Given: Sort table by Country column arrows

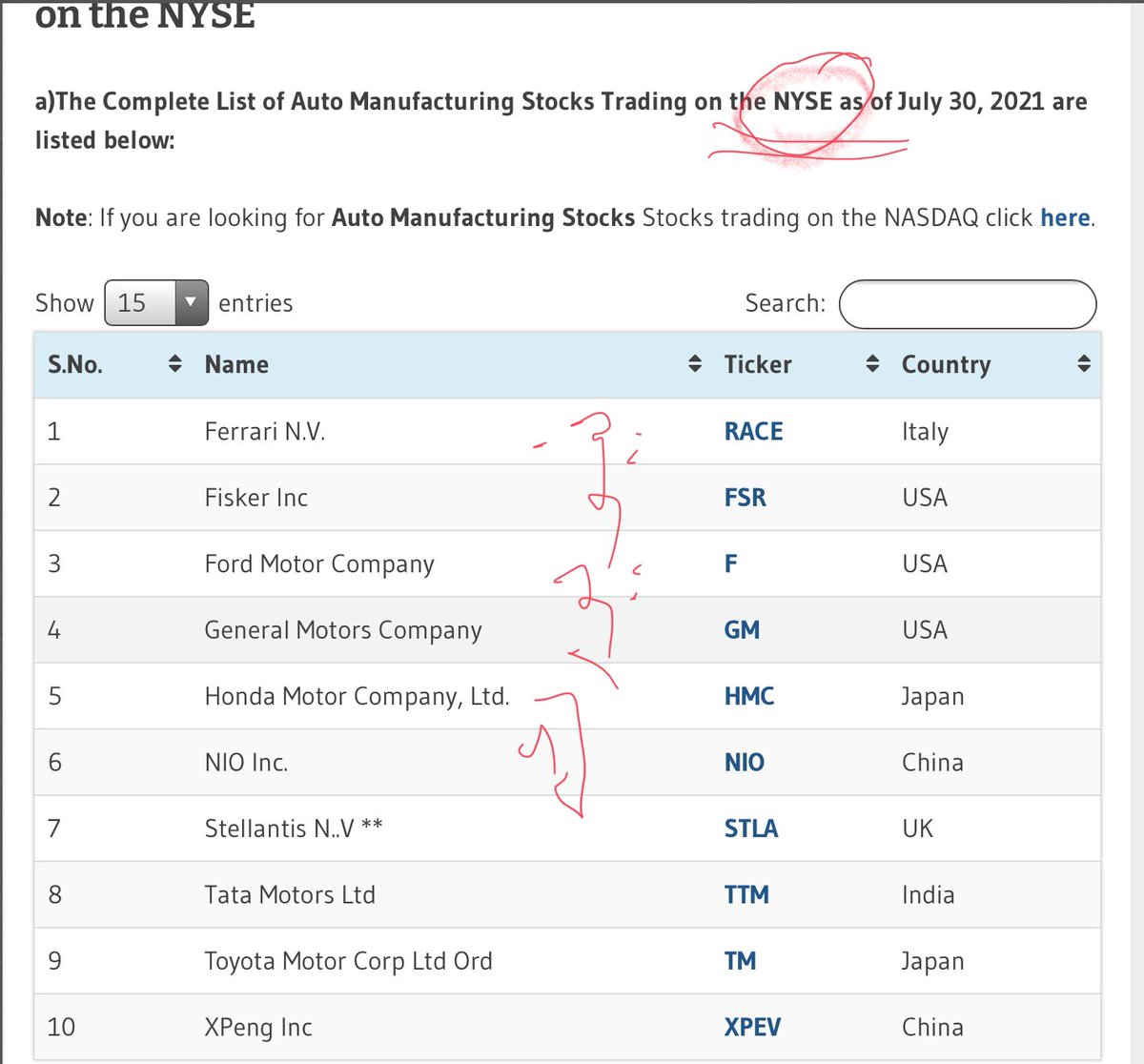Looking at the screenshot, I should coord(1084,363).
